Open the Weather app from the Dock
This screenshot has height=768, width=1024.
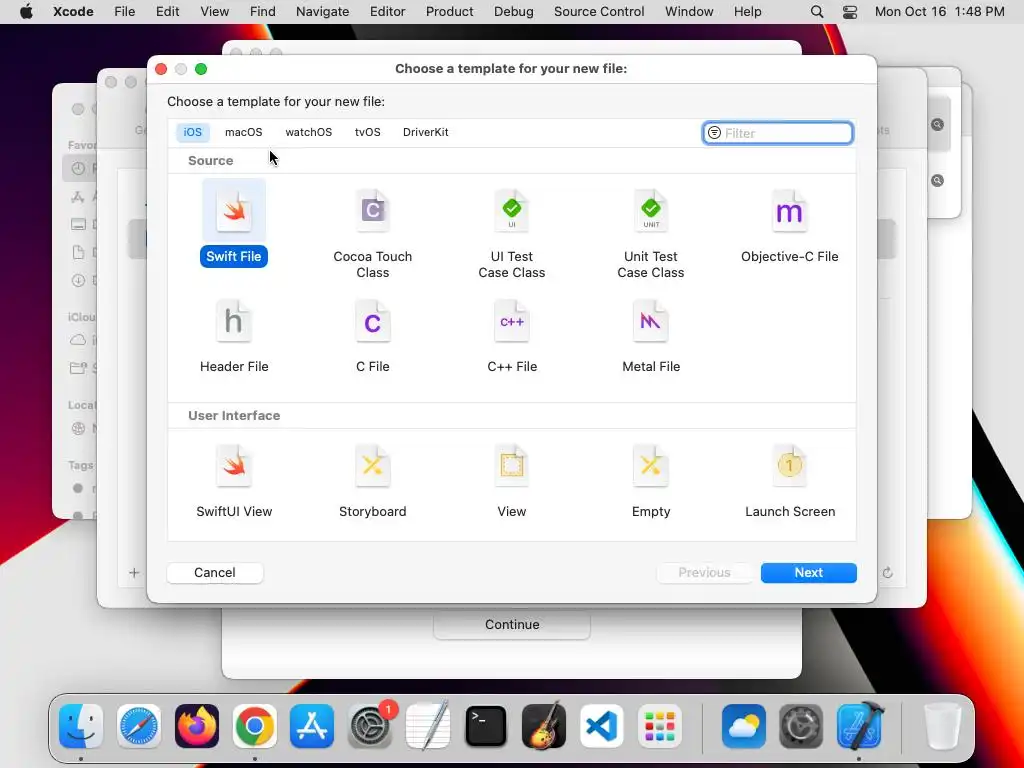click(x=744, y=726)
